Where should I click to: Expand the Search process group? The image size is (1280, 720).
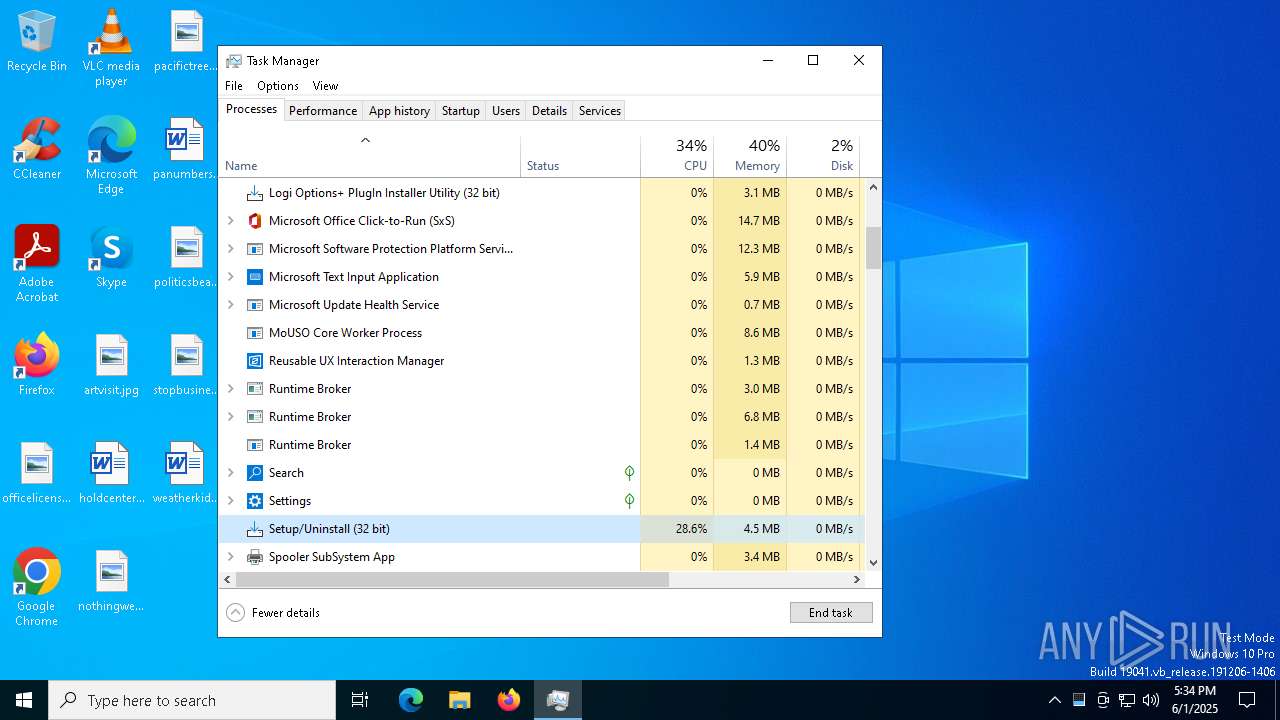click(x=231, y=473)
